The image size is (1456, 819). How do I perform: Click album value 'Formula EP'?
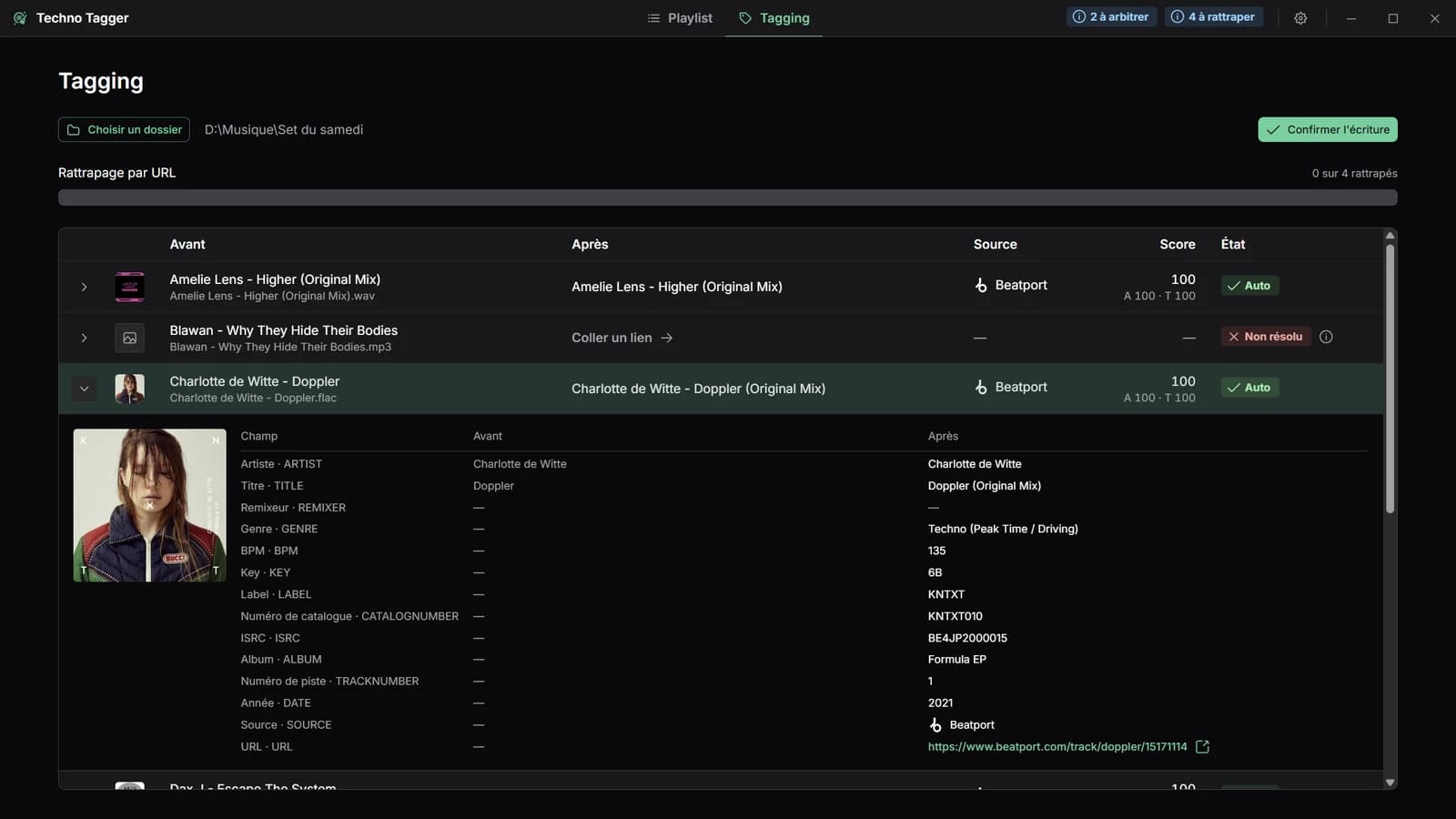coord(957,660)
